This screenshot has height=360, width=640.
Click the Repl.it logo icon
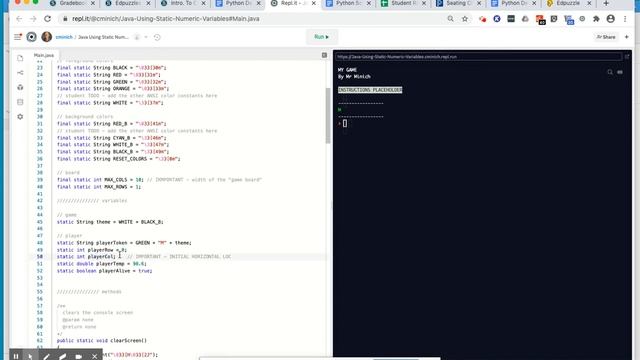pyautogui.click(x=31, y=37)
